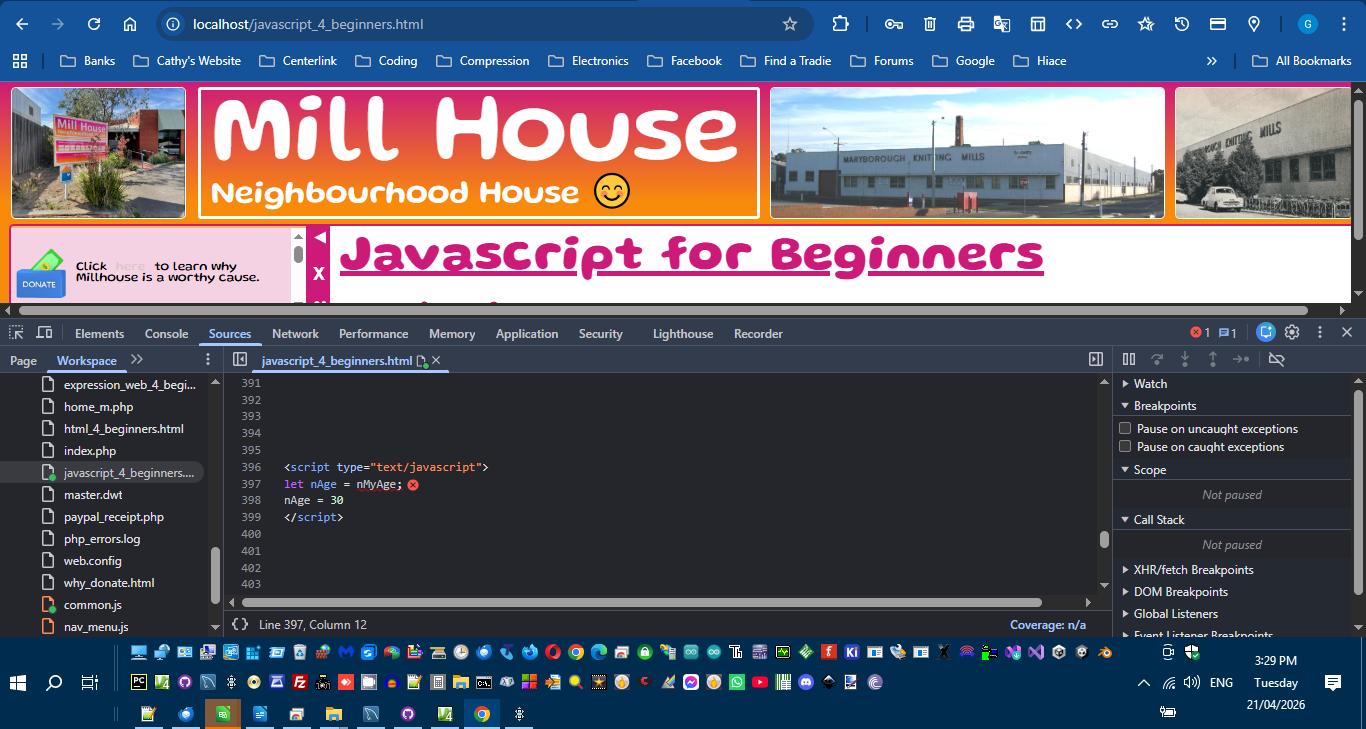Open the All Bookmarks folder

point(1301,61)
